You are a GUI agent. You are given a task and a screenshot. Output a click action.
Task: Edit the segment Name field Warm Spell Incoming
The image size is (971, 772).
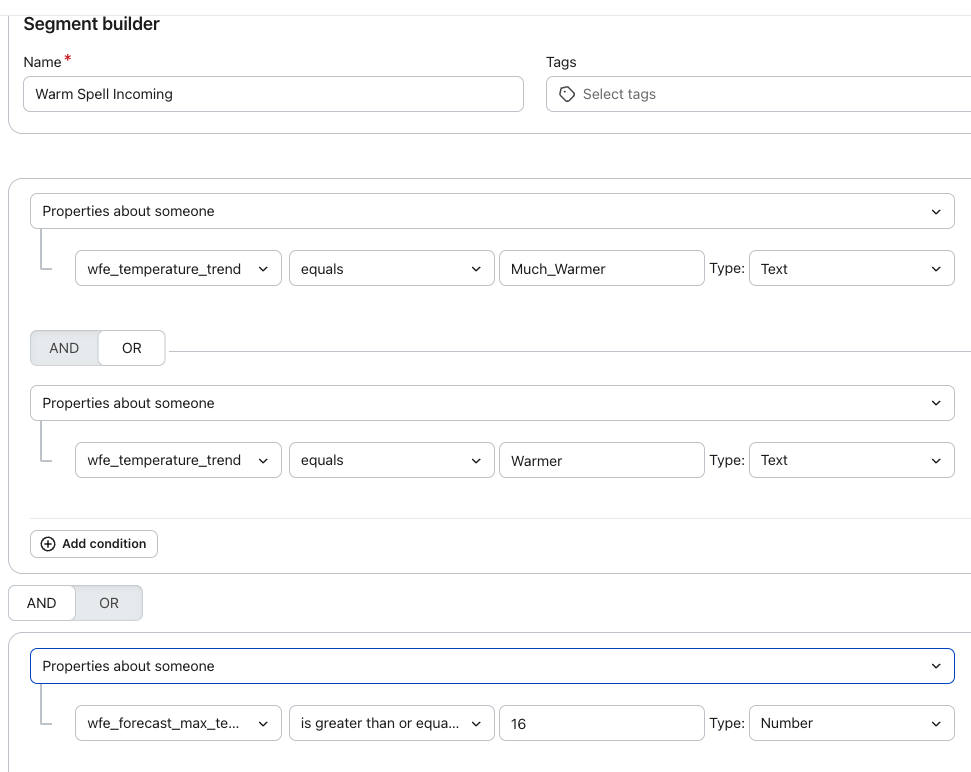click(x=273, y=94)
